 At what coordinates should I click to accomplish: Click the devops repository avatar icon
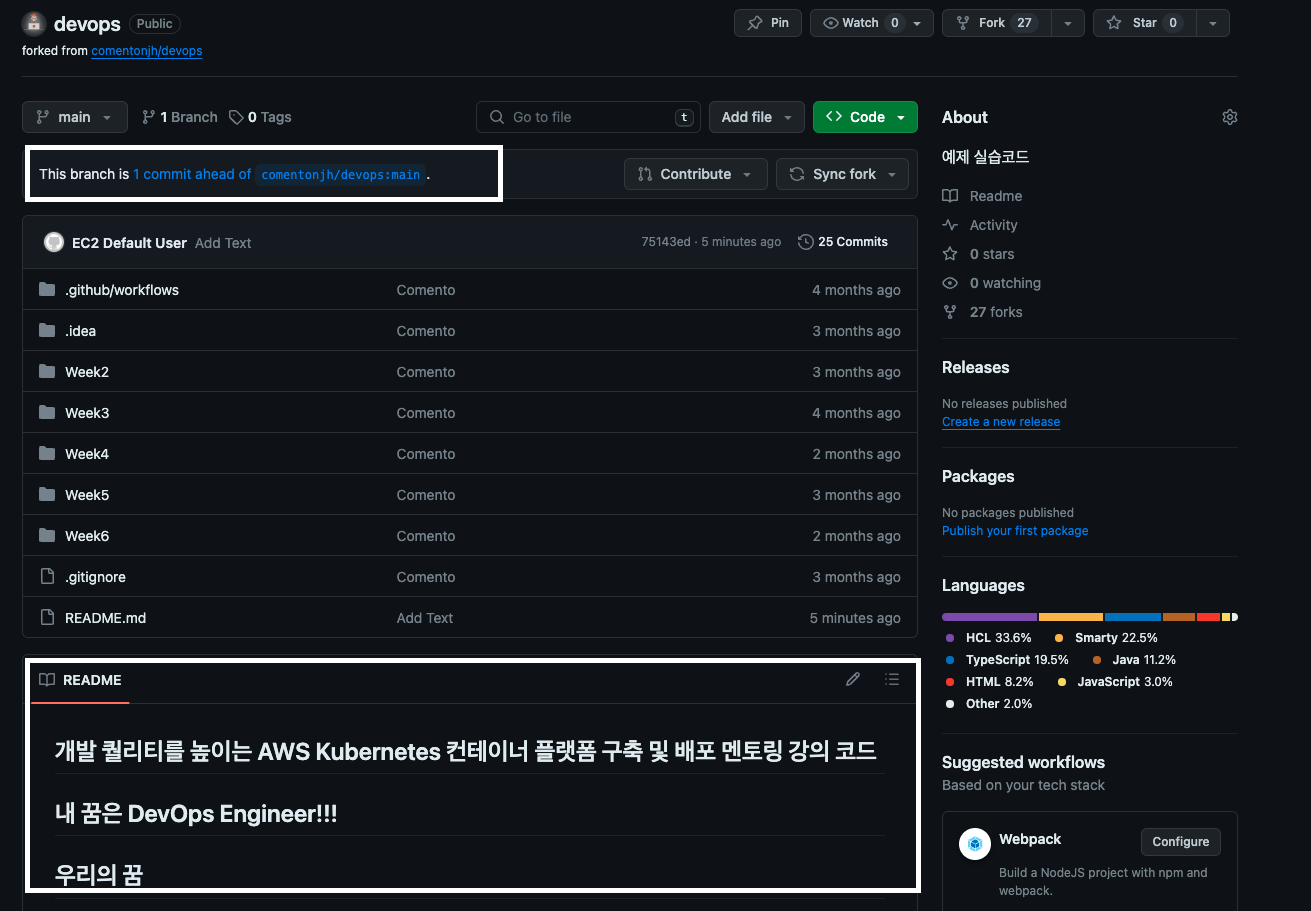(34, 24)
